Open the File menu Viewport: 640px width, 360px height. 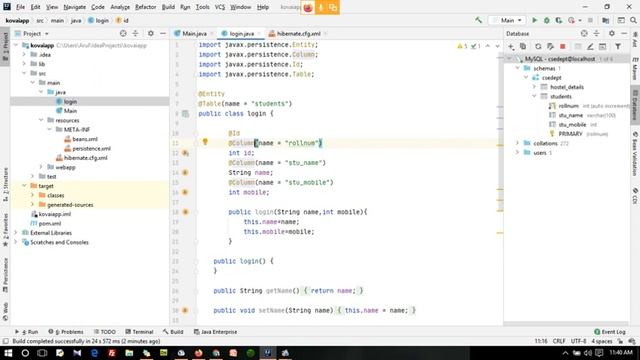tap(20, 7)
